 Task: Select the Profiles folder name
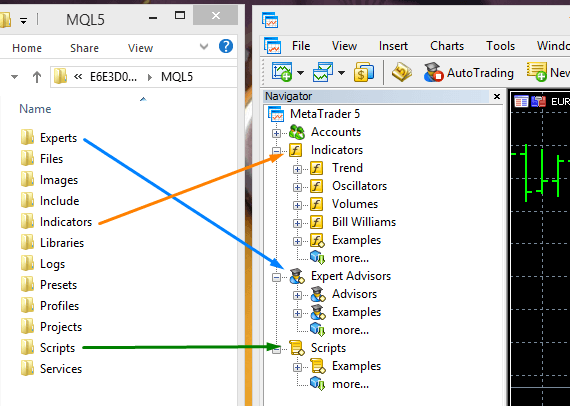tap(59, 306)
